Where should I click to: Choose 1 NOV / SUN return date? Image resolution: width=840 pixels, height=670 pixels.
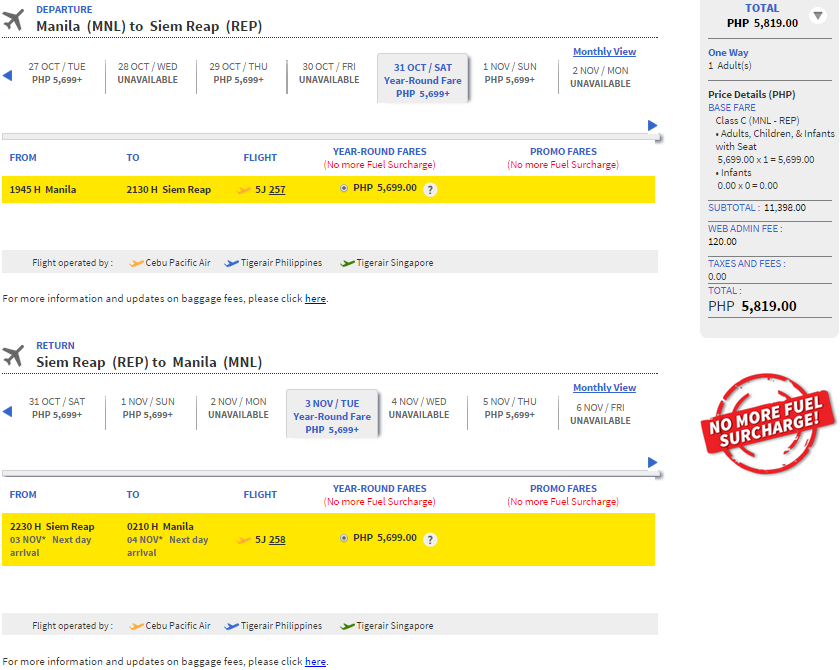[147, 408]
